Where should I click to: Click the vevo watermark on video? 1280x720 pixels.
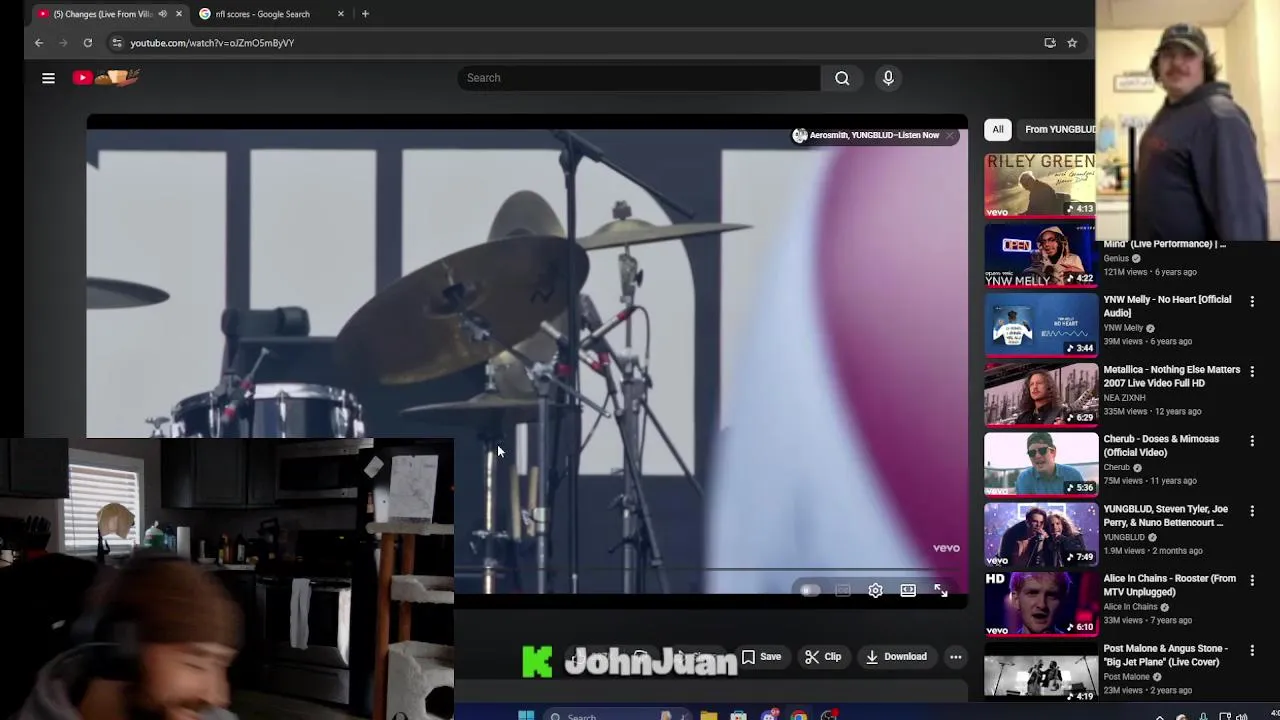[x=946, y=548]
